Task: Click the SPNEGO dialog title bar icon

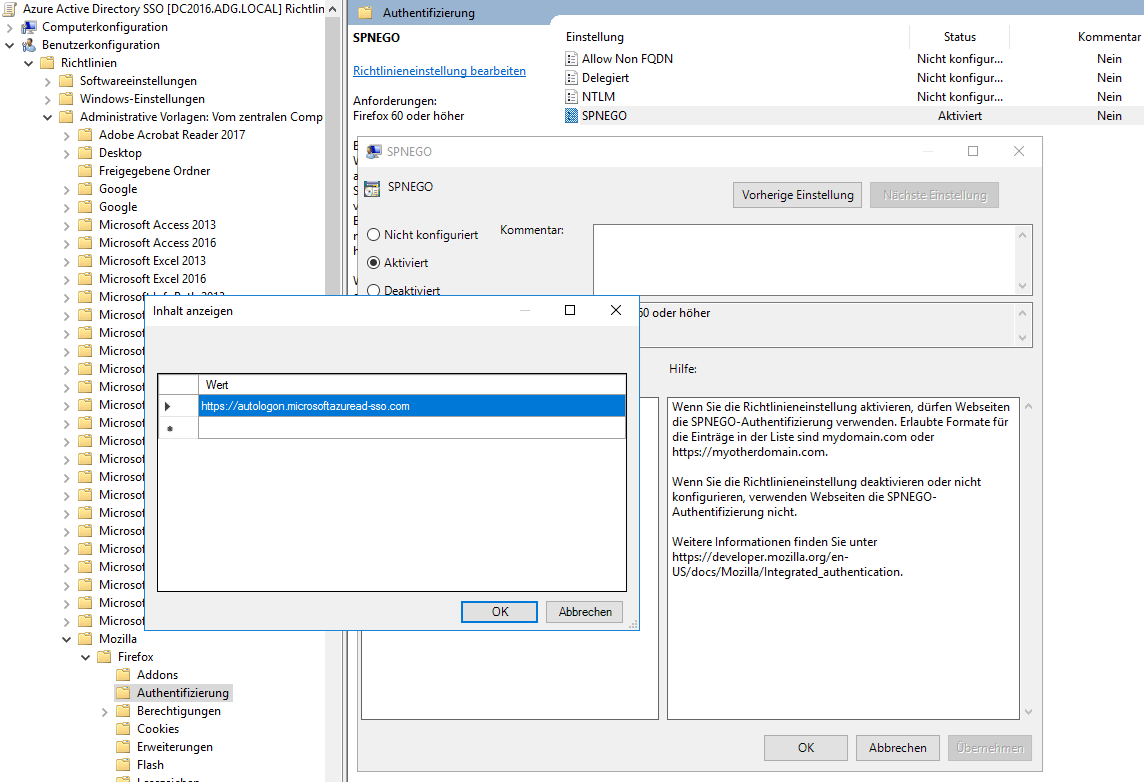Action: tap(374, 152)
